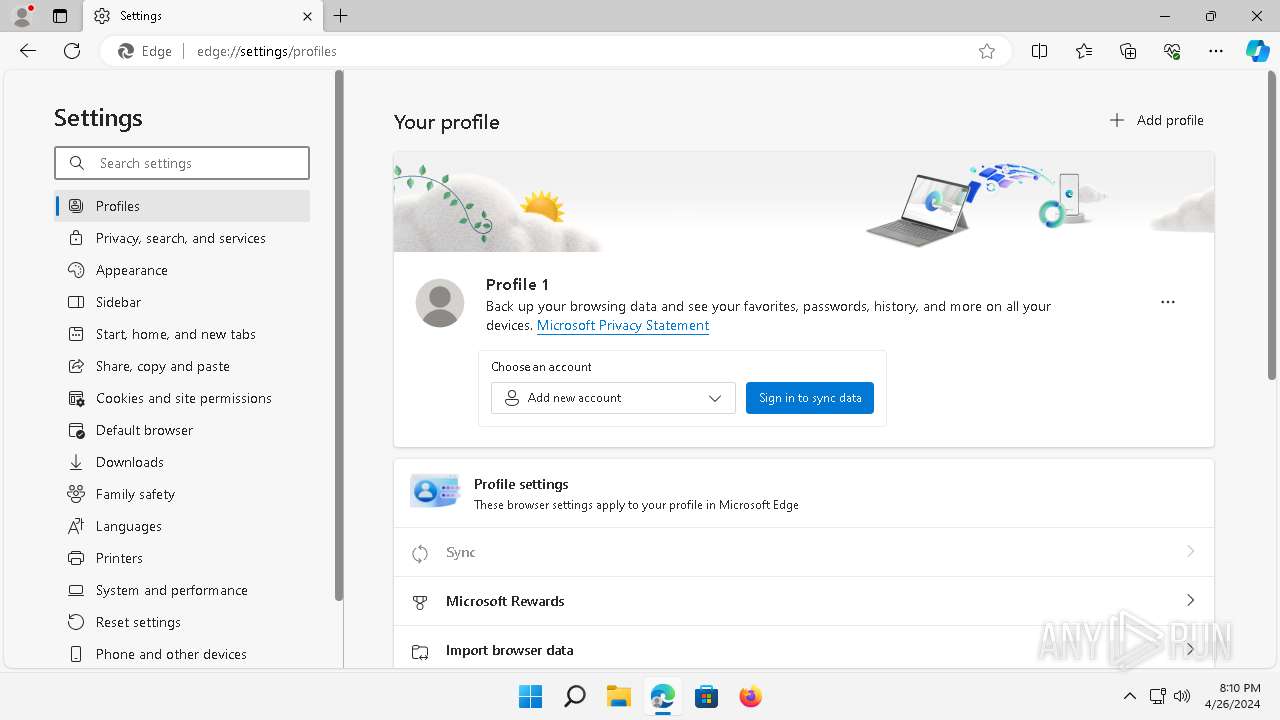This screenshot has width=1280, height=720.
Task: Open taskbar Search
Action: click(574, 696)
